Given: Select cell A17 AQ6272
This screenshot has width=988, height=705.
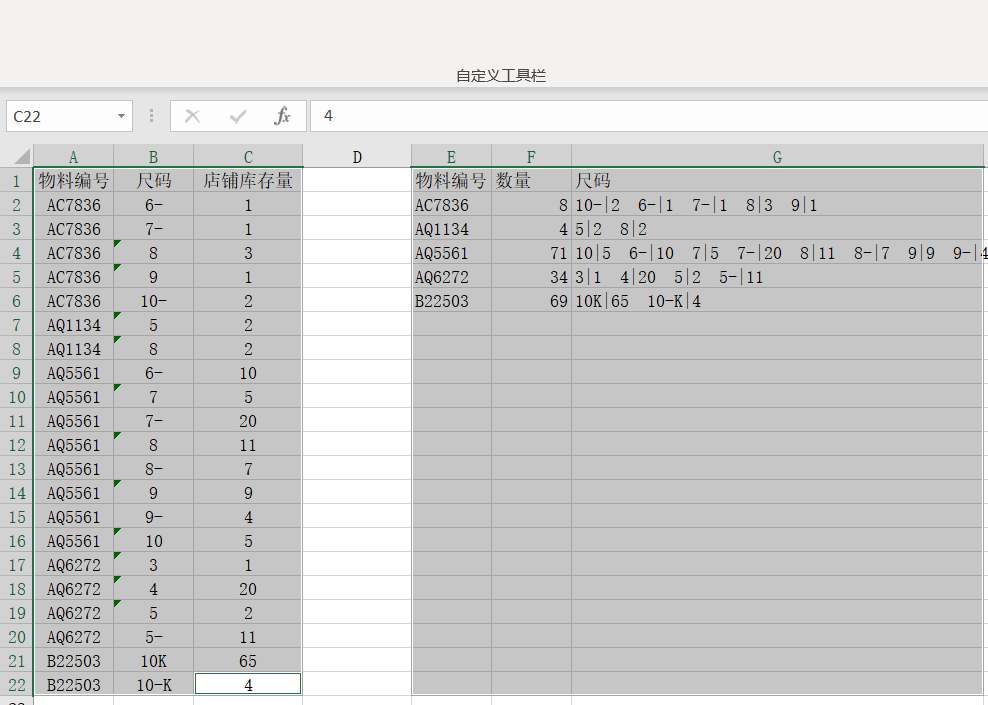Looking at the screenshot, I should (73, 565).
